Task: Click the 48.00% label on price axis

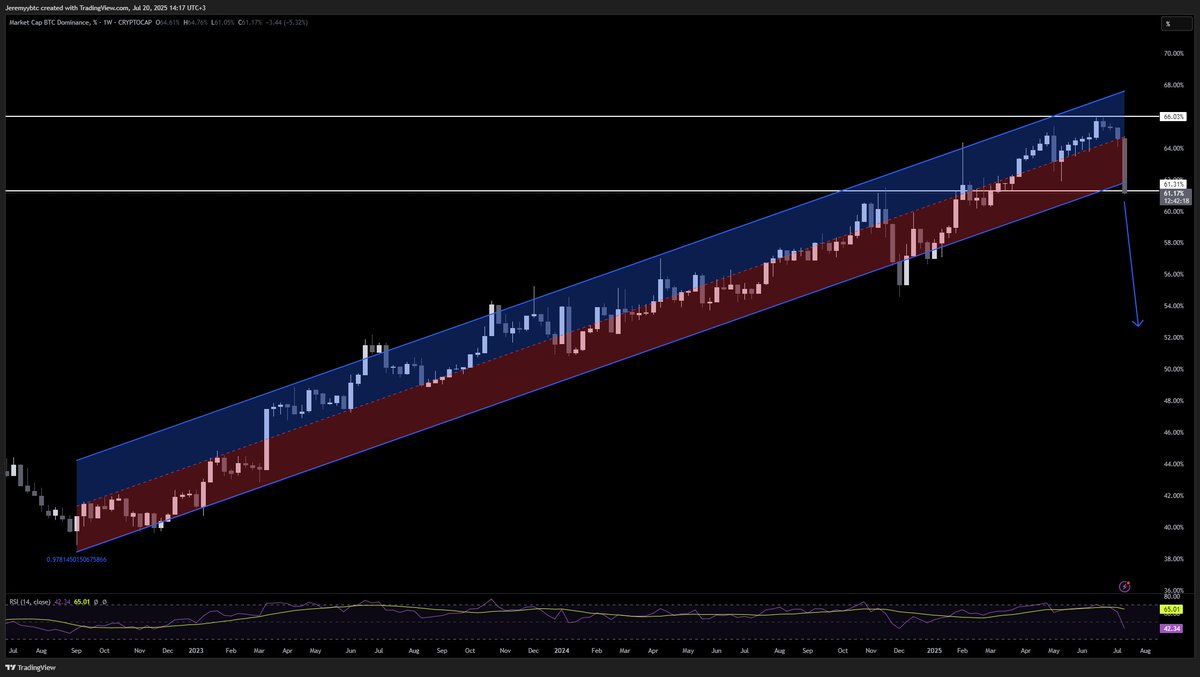Action: coord(1173,401)
